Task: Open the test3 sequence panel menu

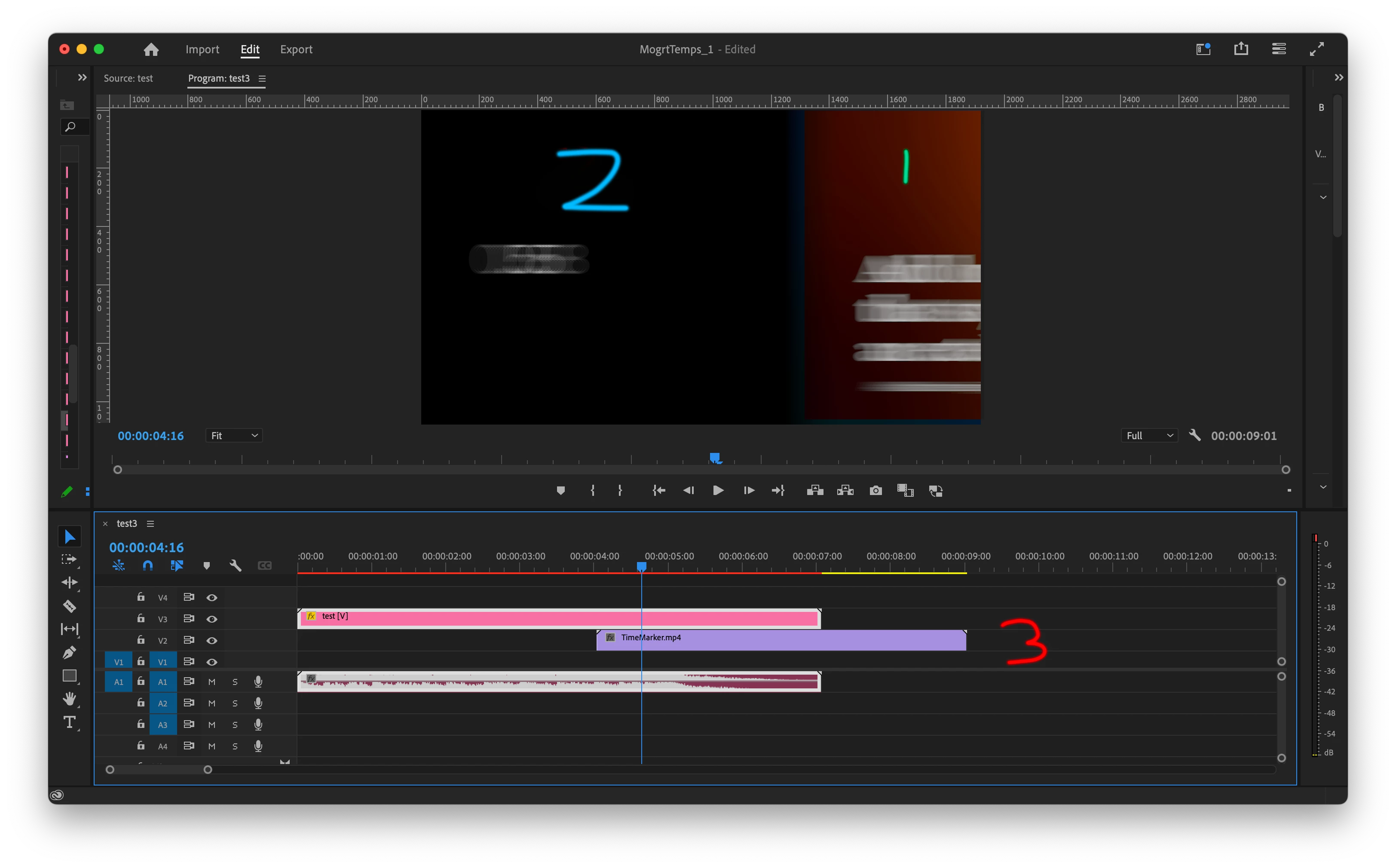Action: coord(150,524)
